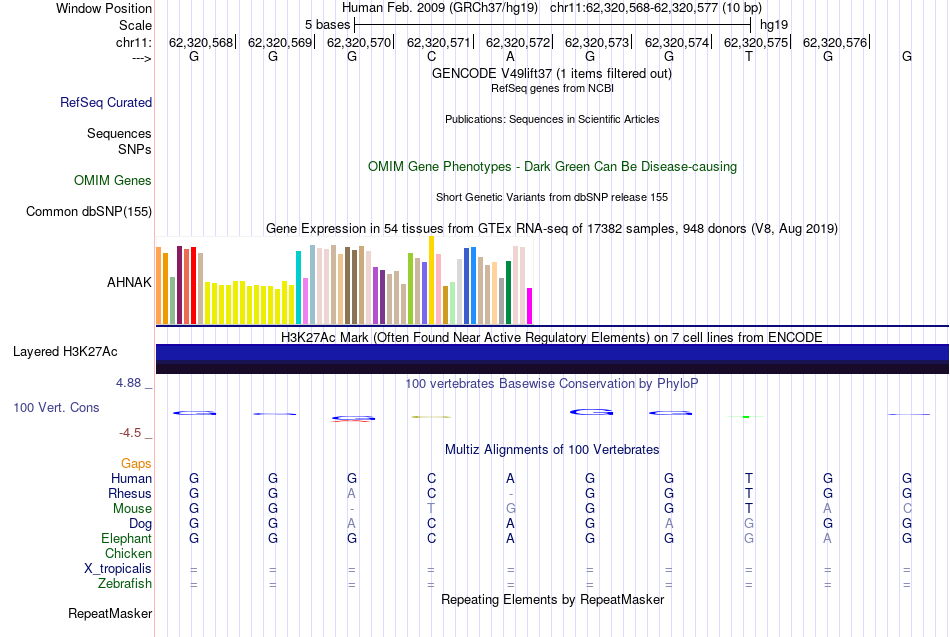This screenshot has height=637, width=950.
Task: Click position tick 62,320,573
Action: pos(597,42)
